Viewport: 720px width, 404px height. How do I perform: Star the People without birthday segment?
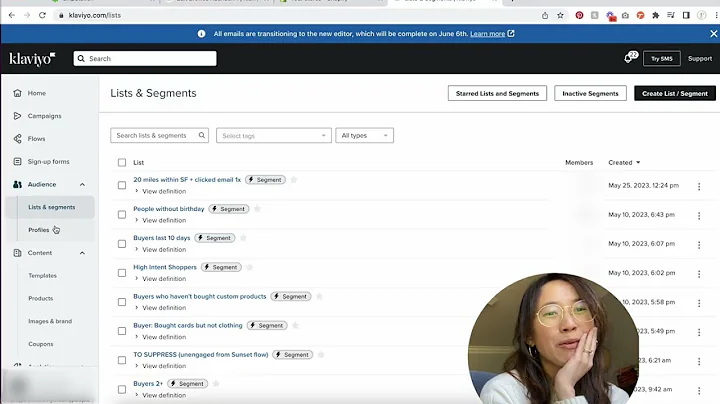point(258,209)
